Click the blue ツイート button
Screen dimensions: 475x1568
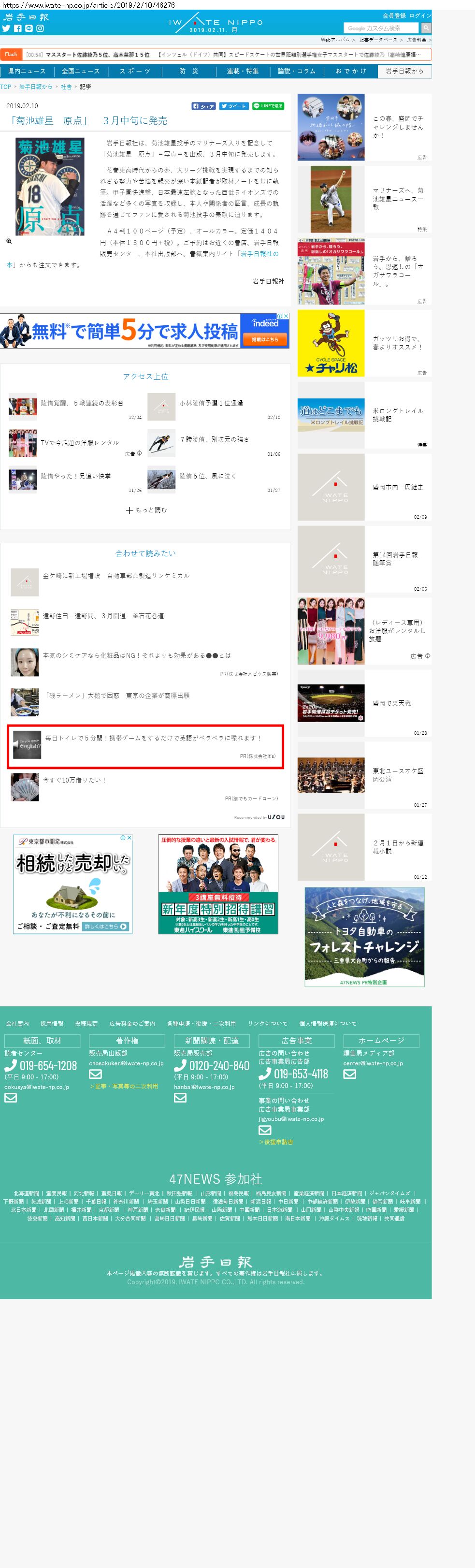click(x=233, y=106)
